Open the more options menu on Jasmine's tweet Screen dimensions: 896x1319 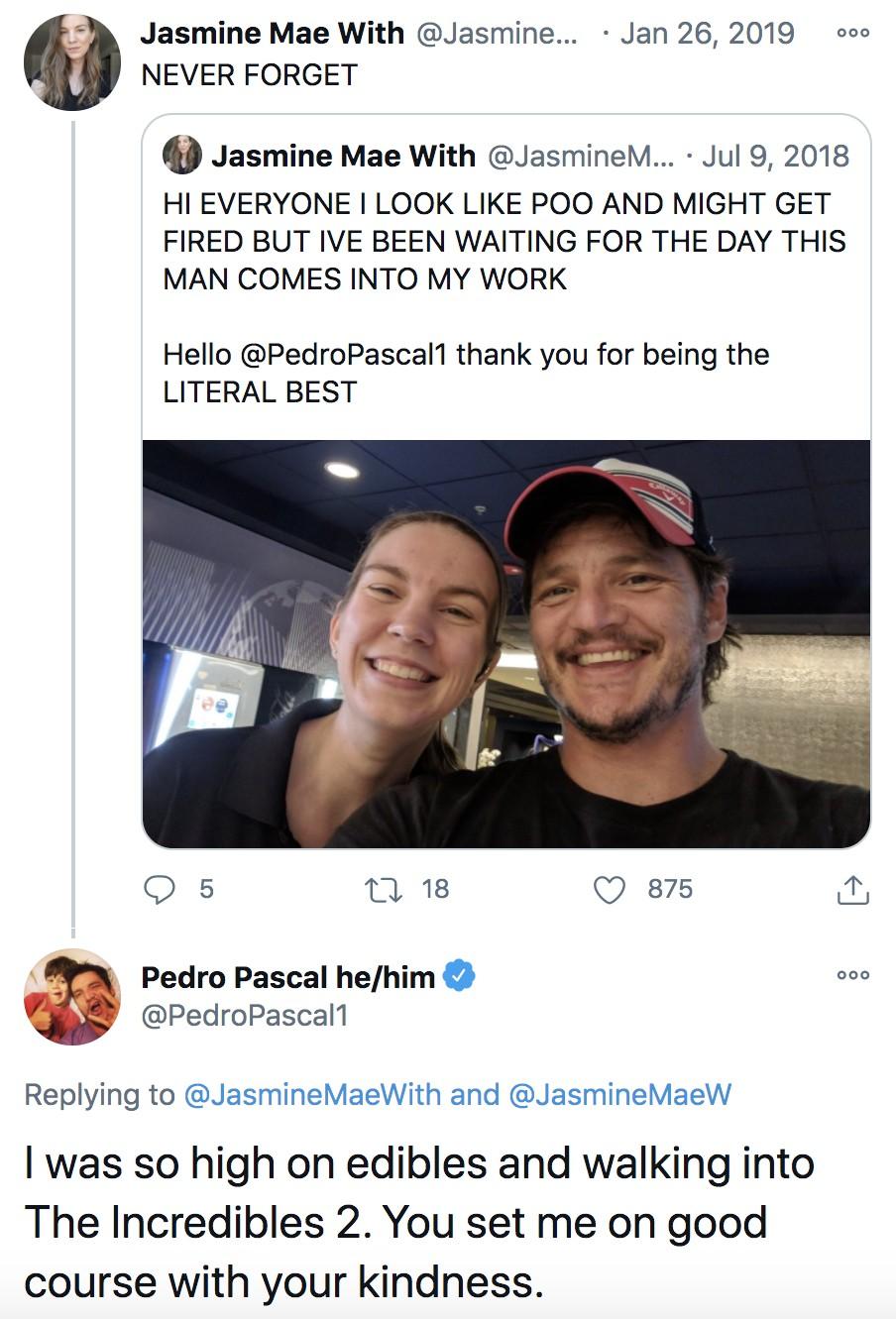(x=850, y=33)
